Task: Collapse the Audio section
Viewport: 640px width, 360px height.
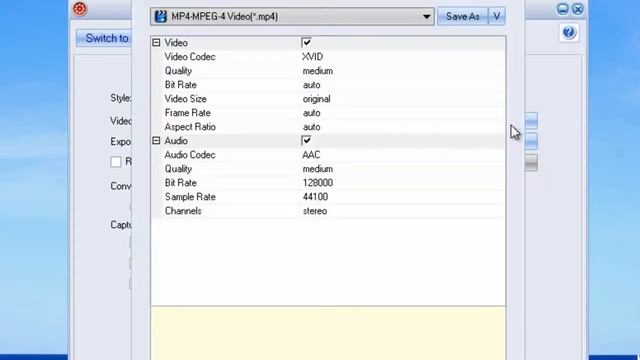Action: [x=156, y=140]
